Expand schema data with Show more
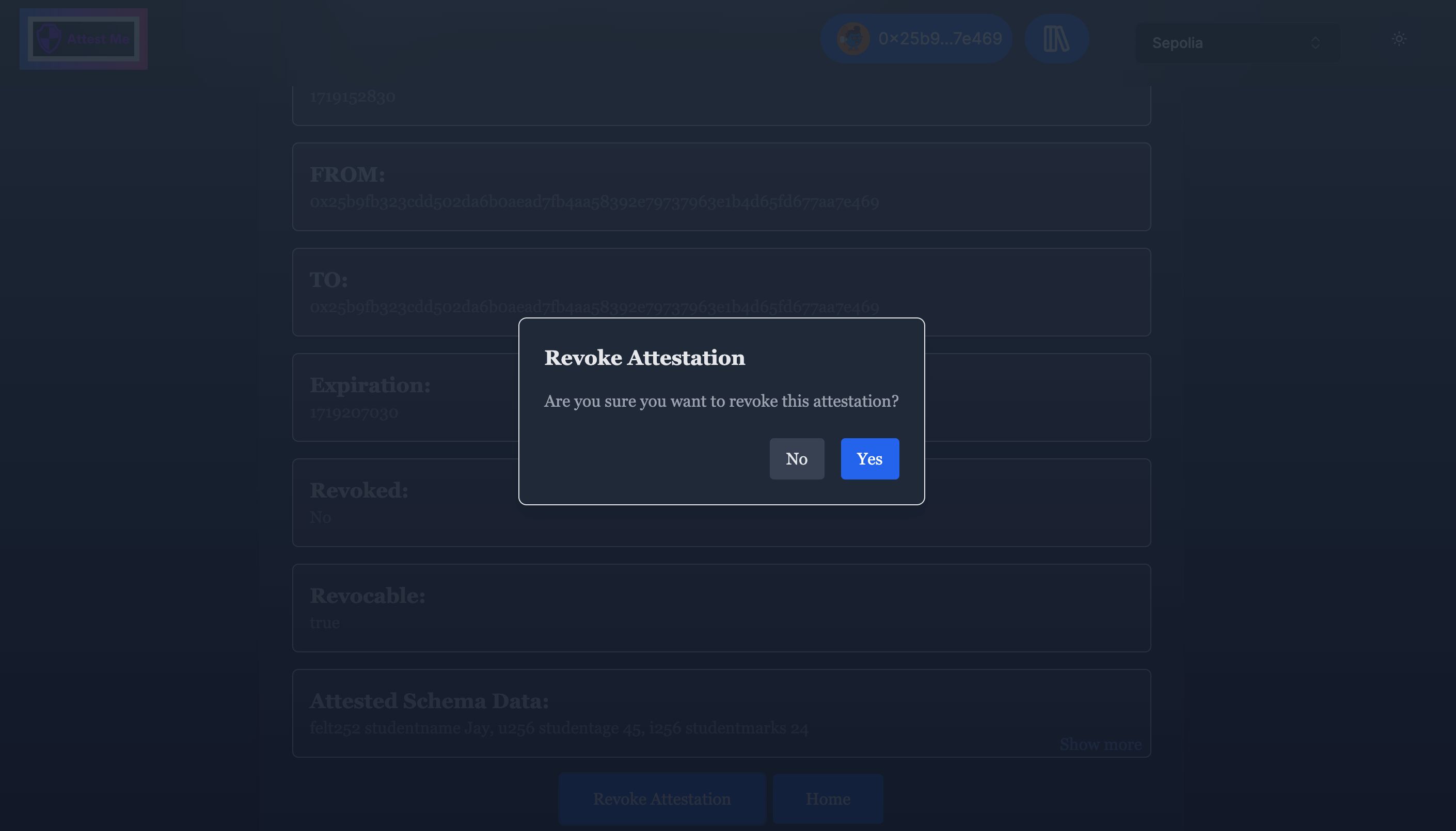Screen dimensions: 1456x831 click(1100, 744)
